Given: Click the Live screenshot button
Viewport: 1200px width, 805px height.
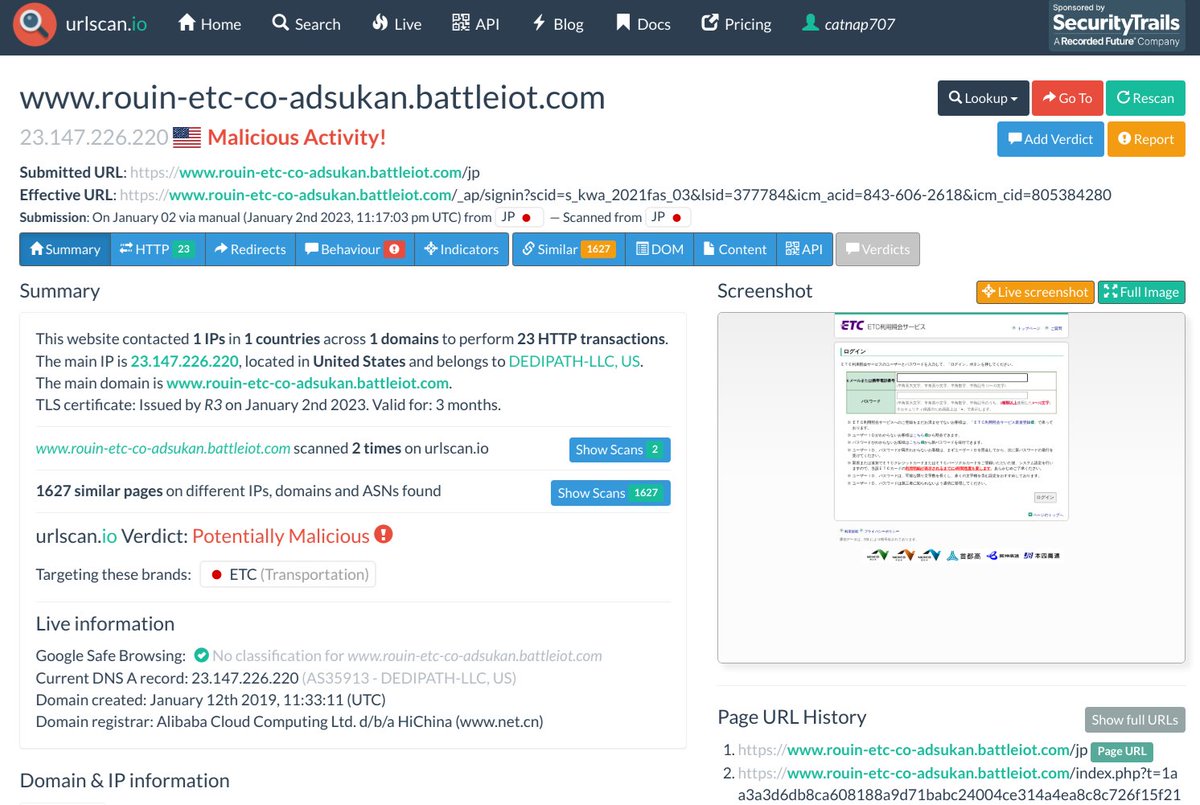Looking at the screenshot, I should point(1034,292).
